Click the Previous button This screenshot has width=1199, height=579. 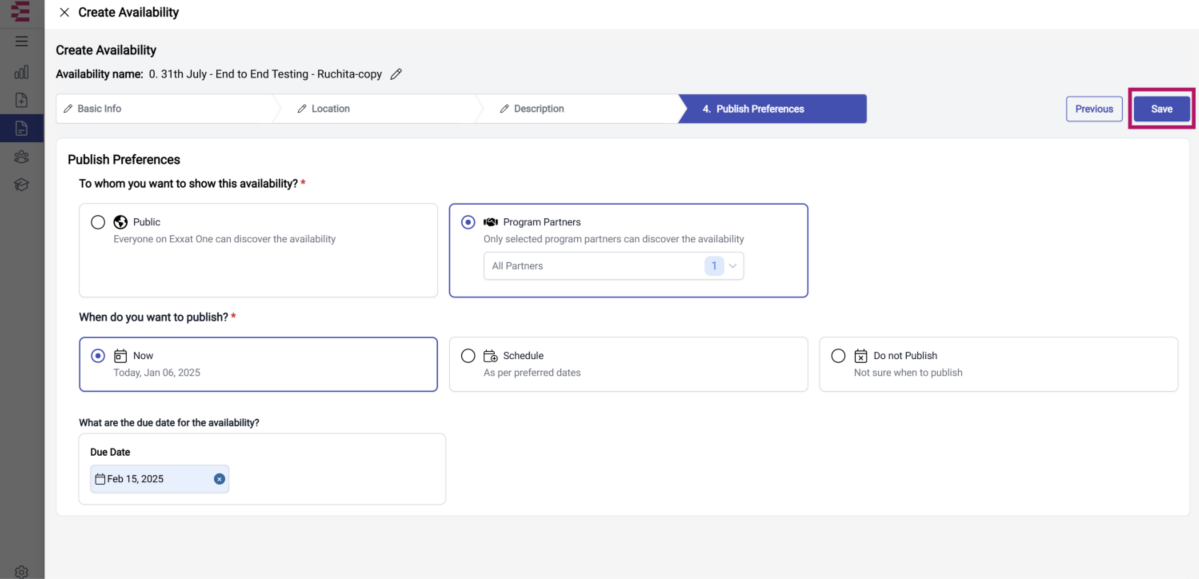tap(1094, 109)
